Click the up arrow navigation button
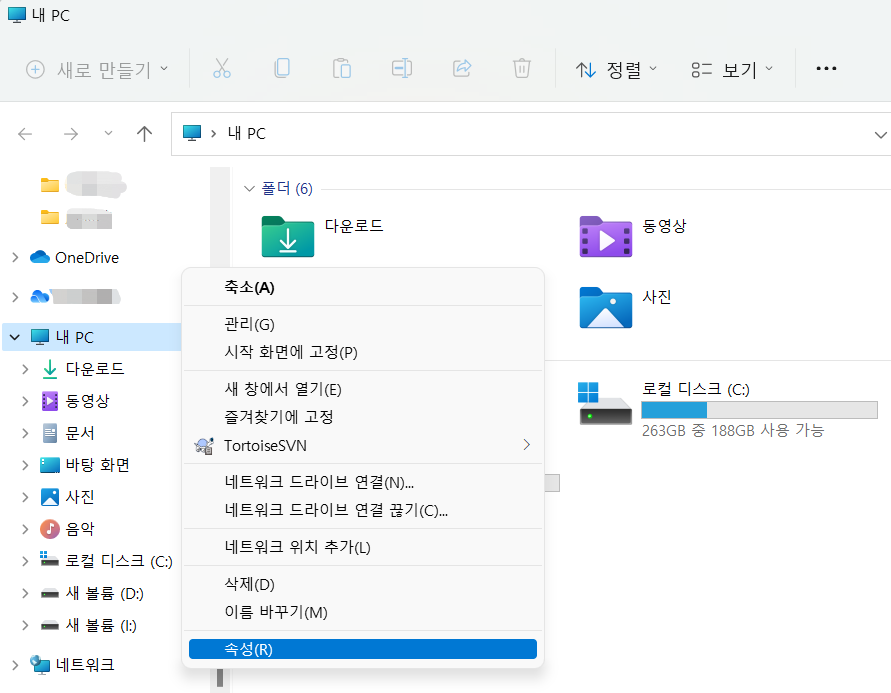Image resolution: width=891 pixels, height=693 pixels. tap(144, 134)
